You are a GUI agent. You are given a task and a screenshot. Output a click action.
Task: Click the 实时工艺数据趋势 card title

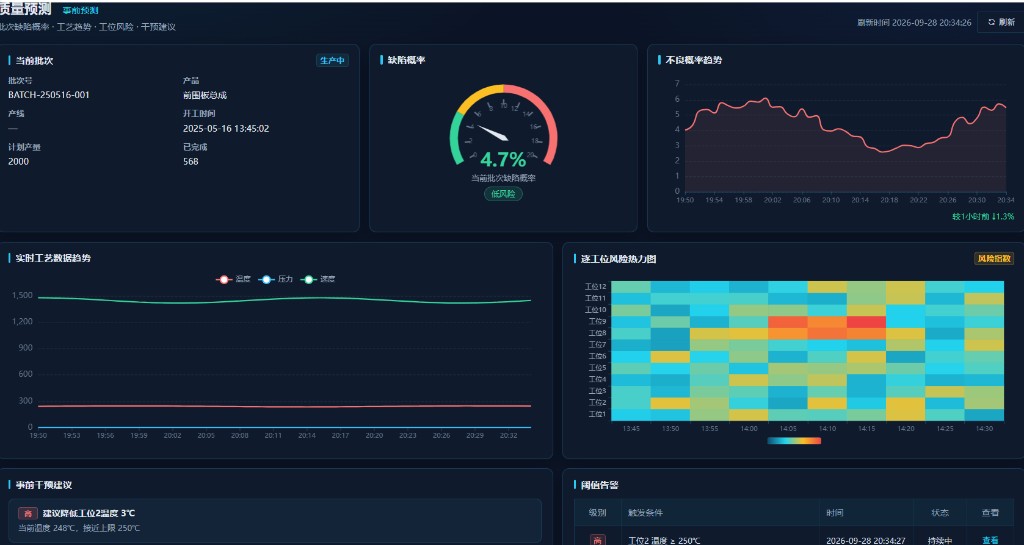tap(53, 258)
